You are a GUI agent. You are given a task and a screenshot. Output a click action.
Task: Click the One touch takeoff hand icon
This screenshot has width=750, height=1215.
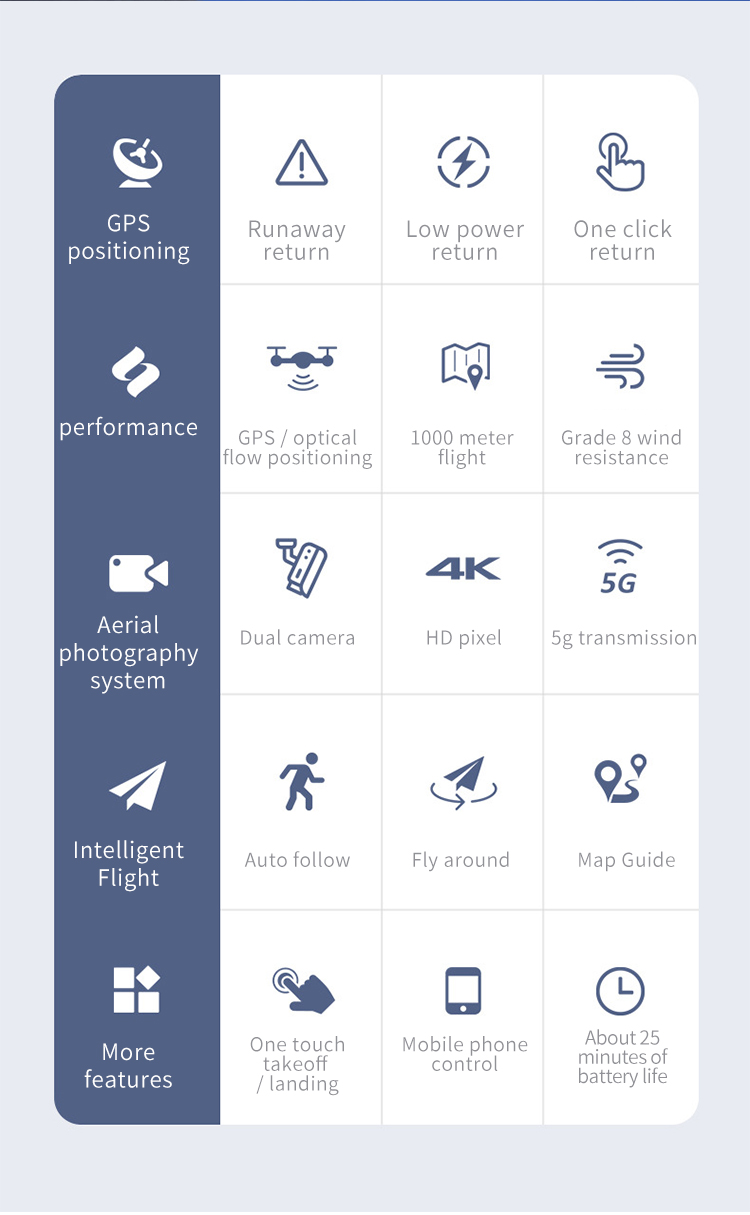coord(303,990)
